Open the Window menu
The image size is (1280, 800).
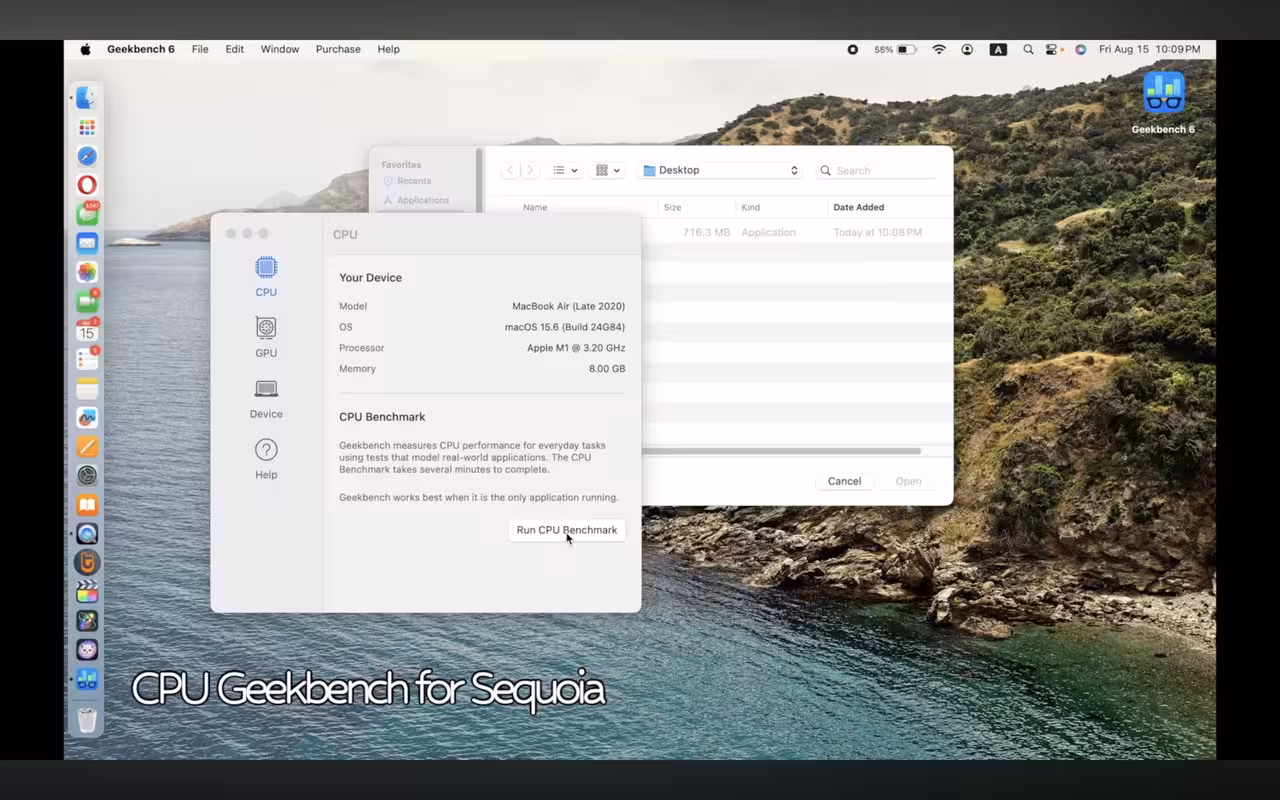[x=280, y=49]
